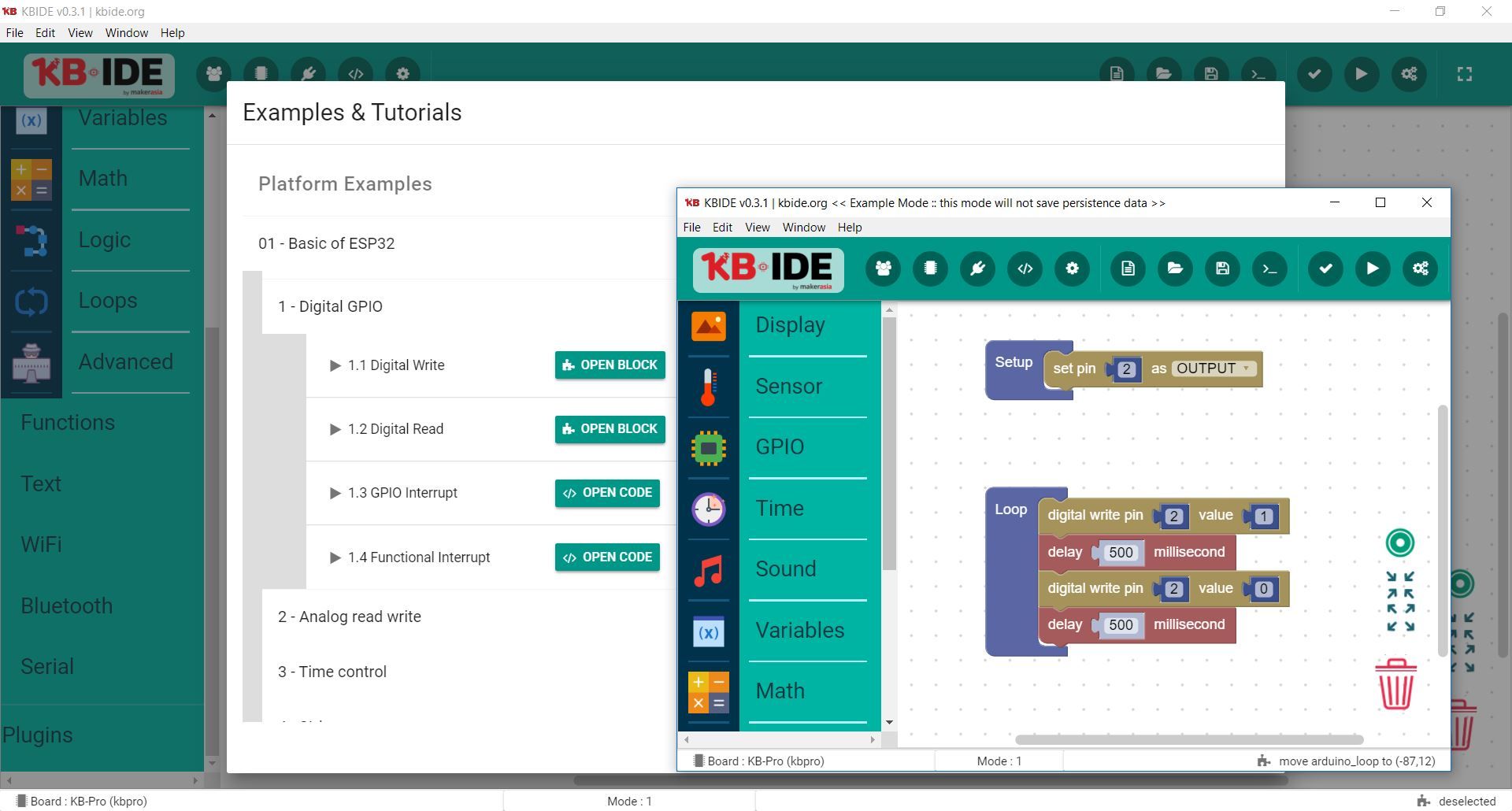Open View menu in front Example Mode window
This screenshot has width=1512, height=811.
click(x=757, y=227)
